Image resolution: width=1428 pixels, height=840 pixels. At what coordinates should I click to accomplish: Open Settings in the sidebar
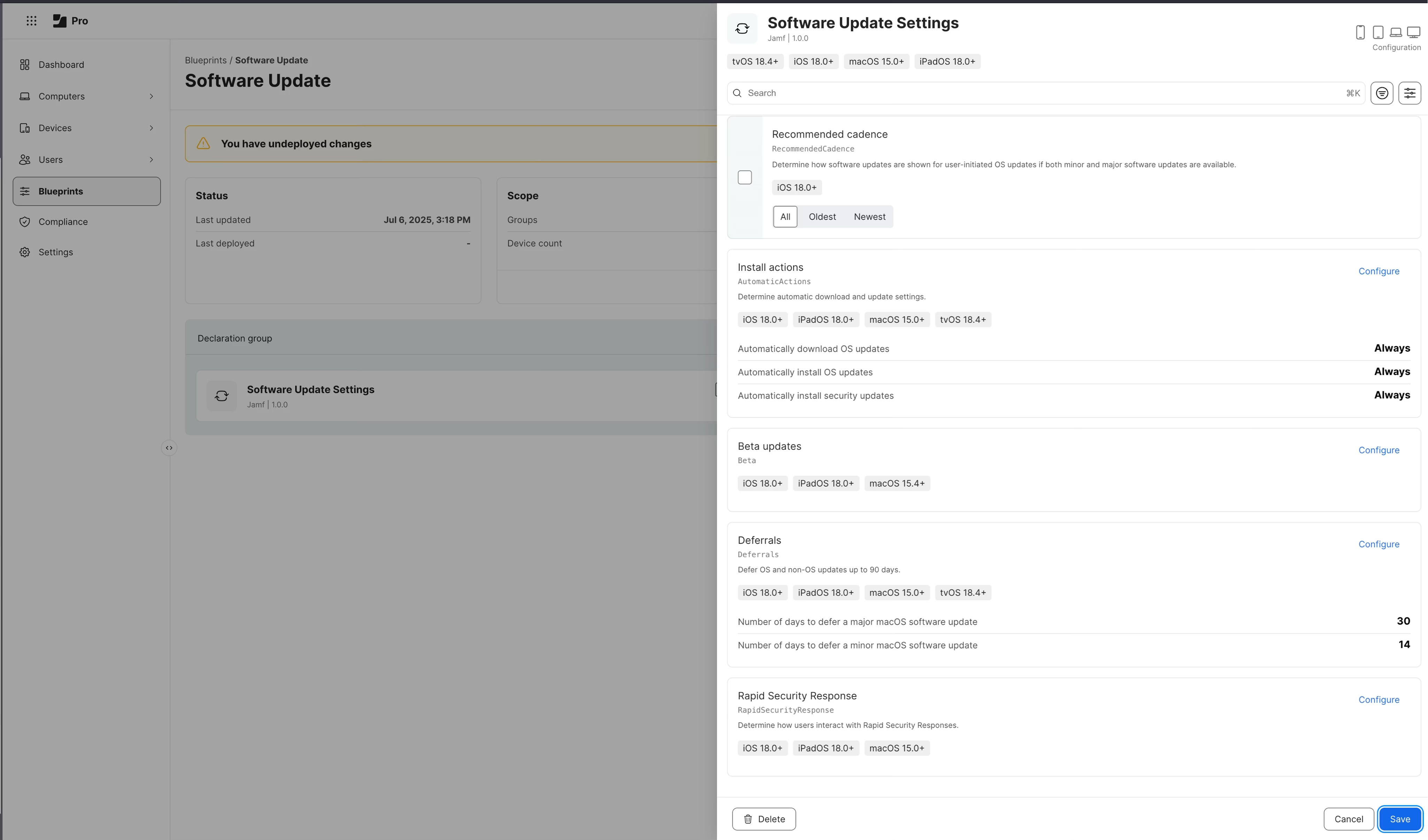pos(55,252)
